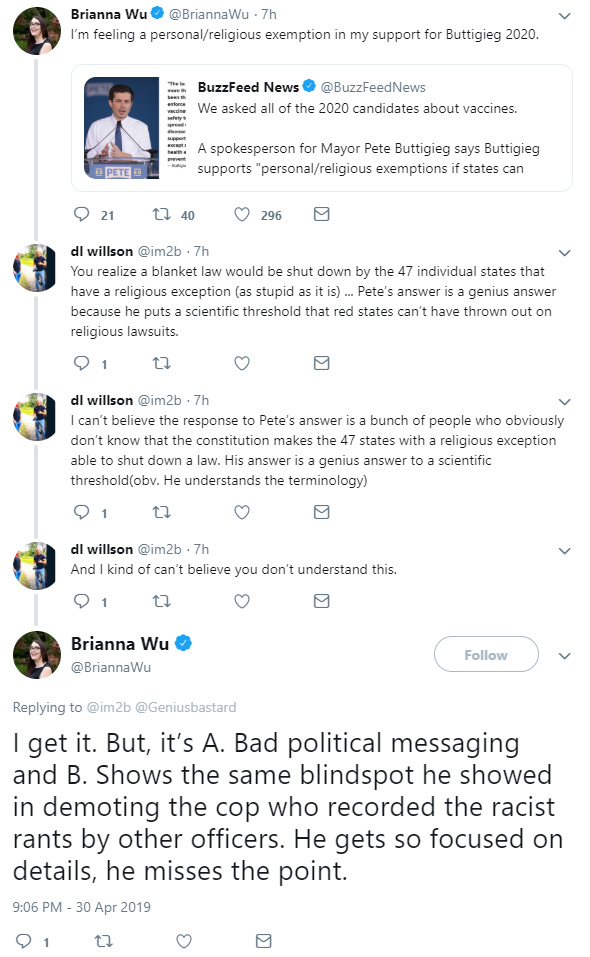Image resolution: width=590 pixels, height=957 pixels.
Task: Like the main tweet dated 30 Apr 2019
Action: [x=184, y=941]
